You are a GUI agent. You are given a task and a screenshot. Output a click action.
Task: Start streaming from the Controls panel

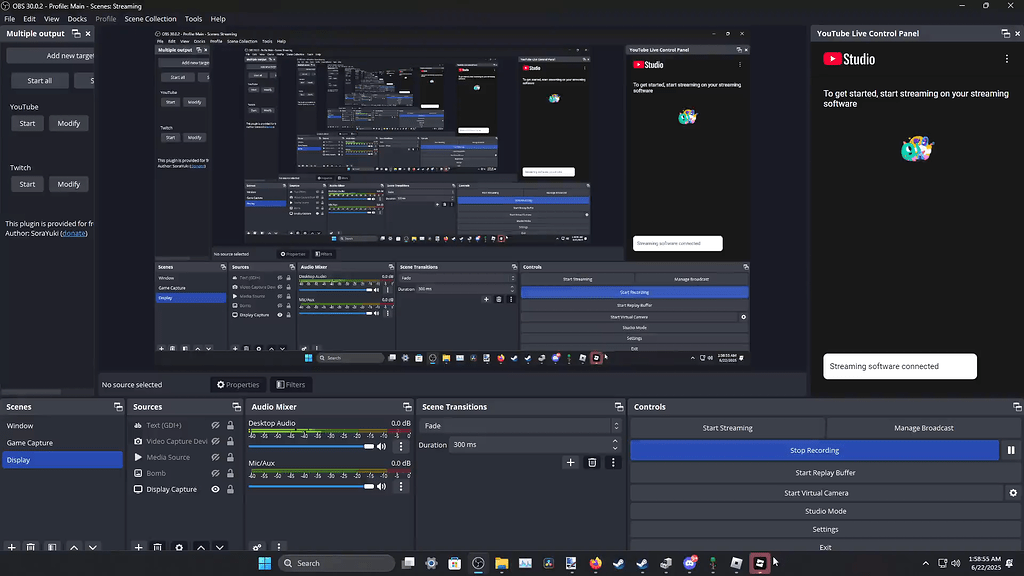tap(726, 428)
